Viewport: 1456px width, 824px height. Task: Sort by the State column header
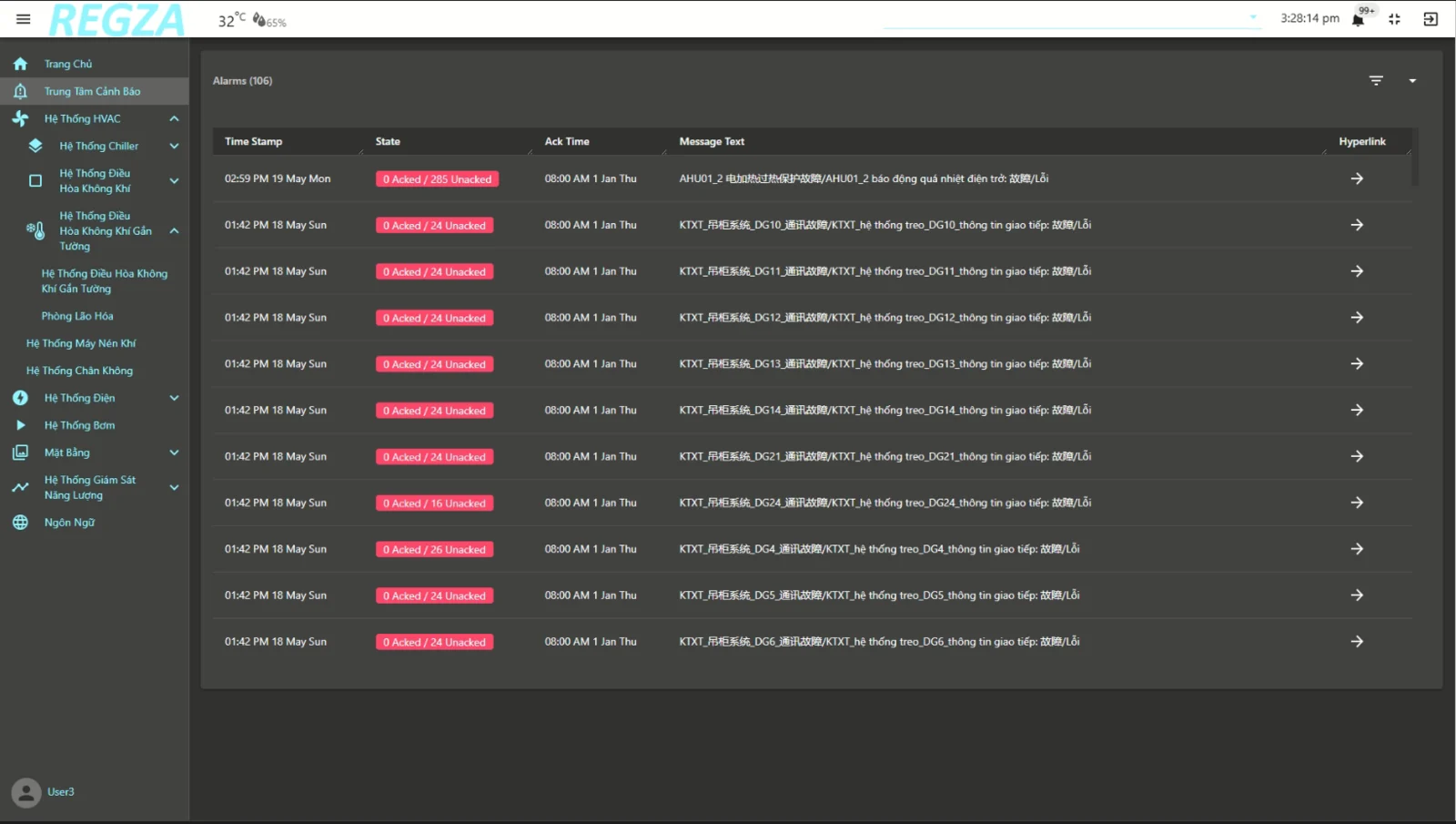[x=388, y=141]
